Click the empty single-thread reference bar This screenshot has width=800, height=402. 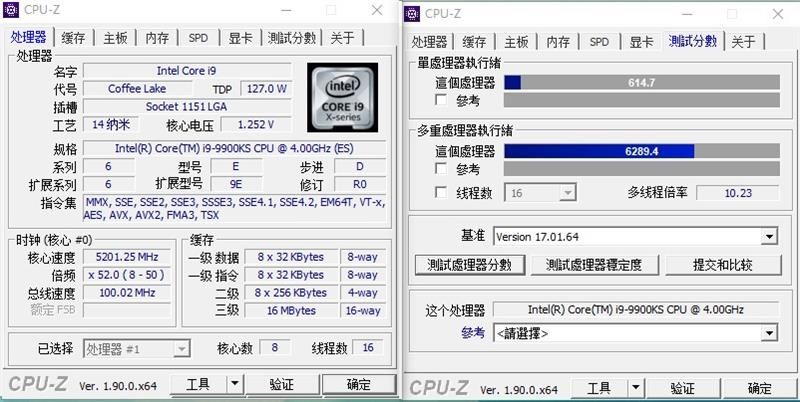642,100
